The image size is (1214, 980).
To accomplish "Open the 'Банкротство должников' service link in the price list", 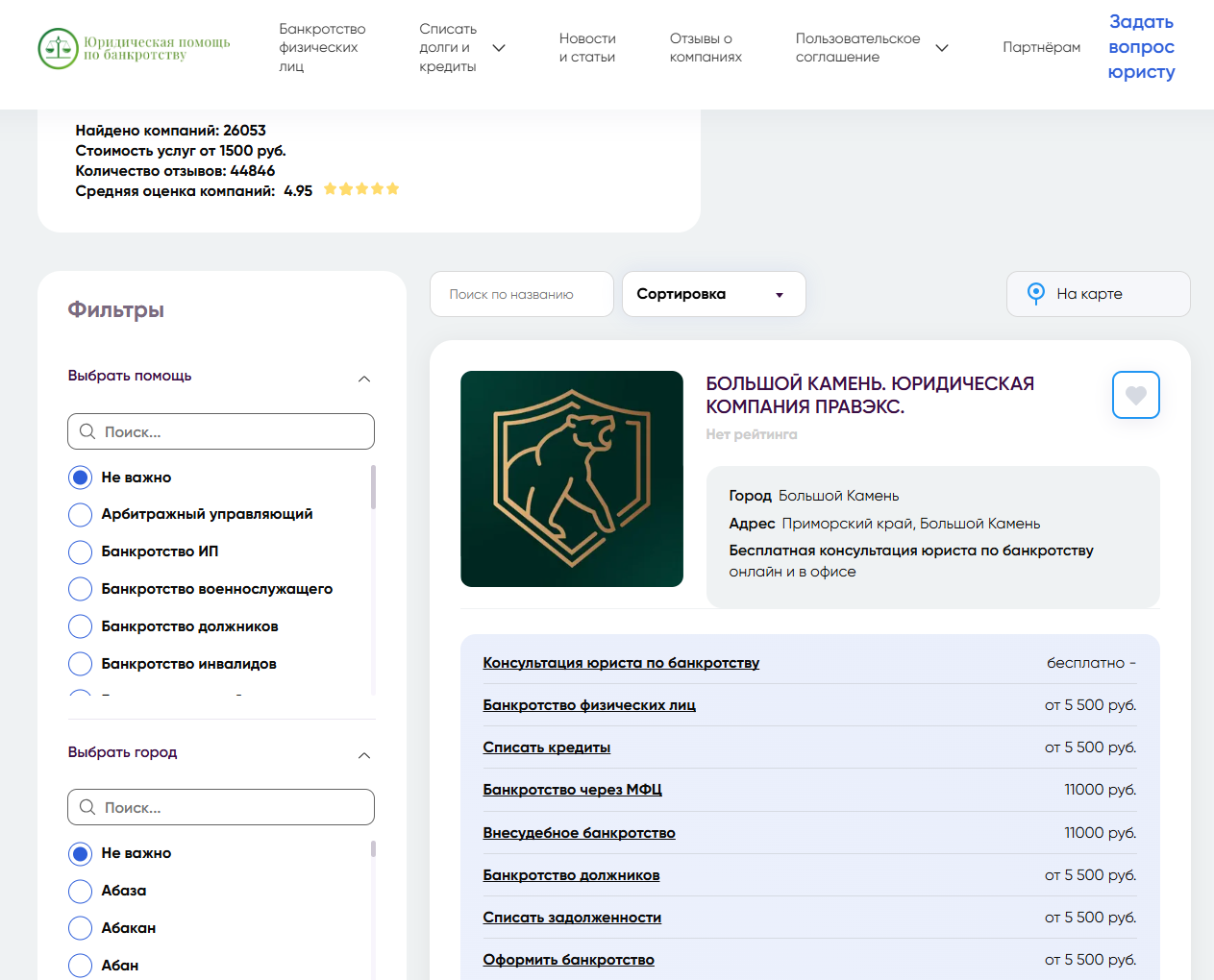I will (571, 875).
